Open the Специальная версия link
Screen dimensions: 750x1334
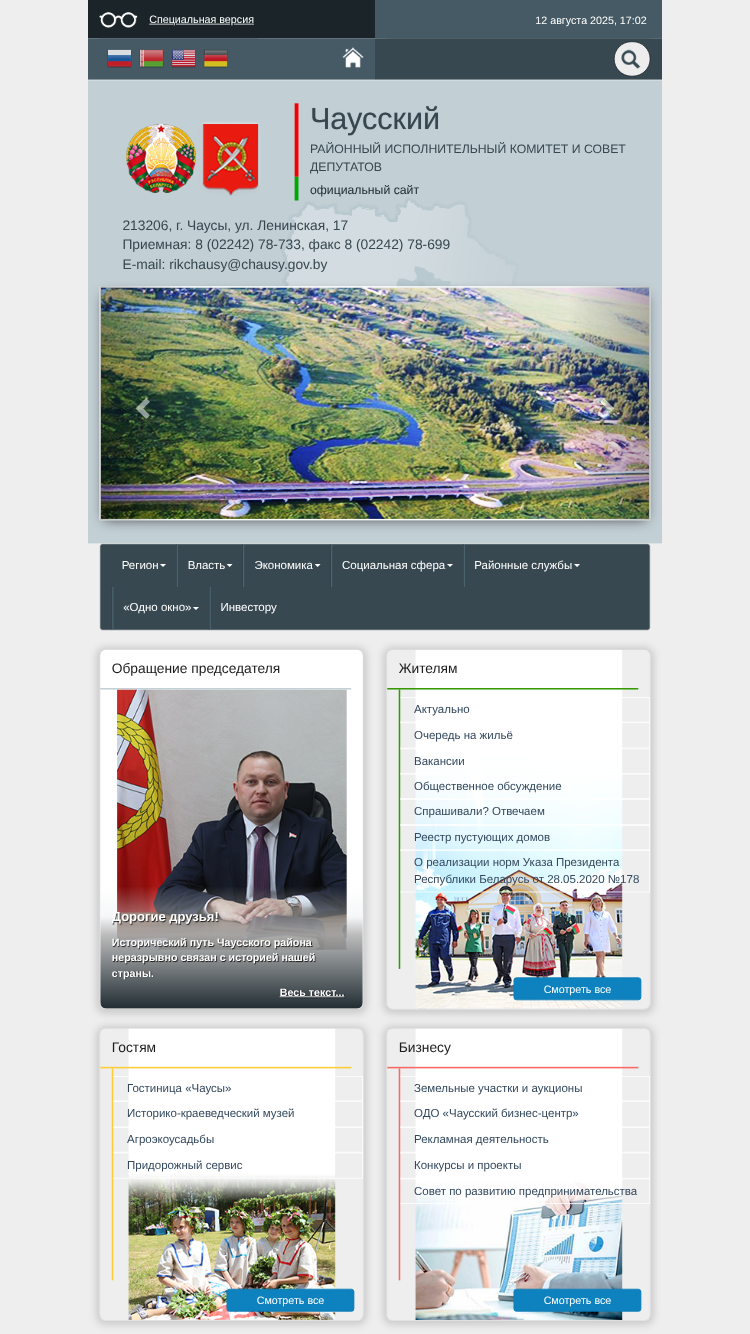[x=201, y=19]
